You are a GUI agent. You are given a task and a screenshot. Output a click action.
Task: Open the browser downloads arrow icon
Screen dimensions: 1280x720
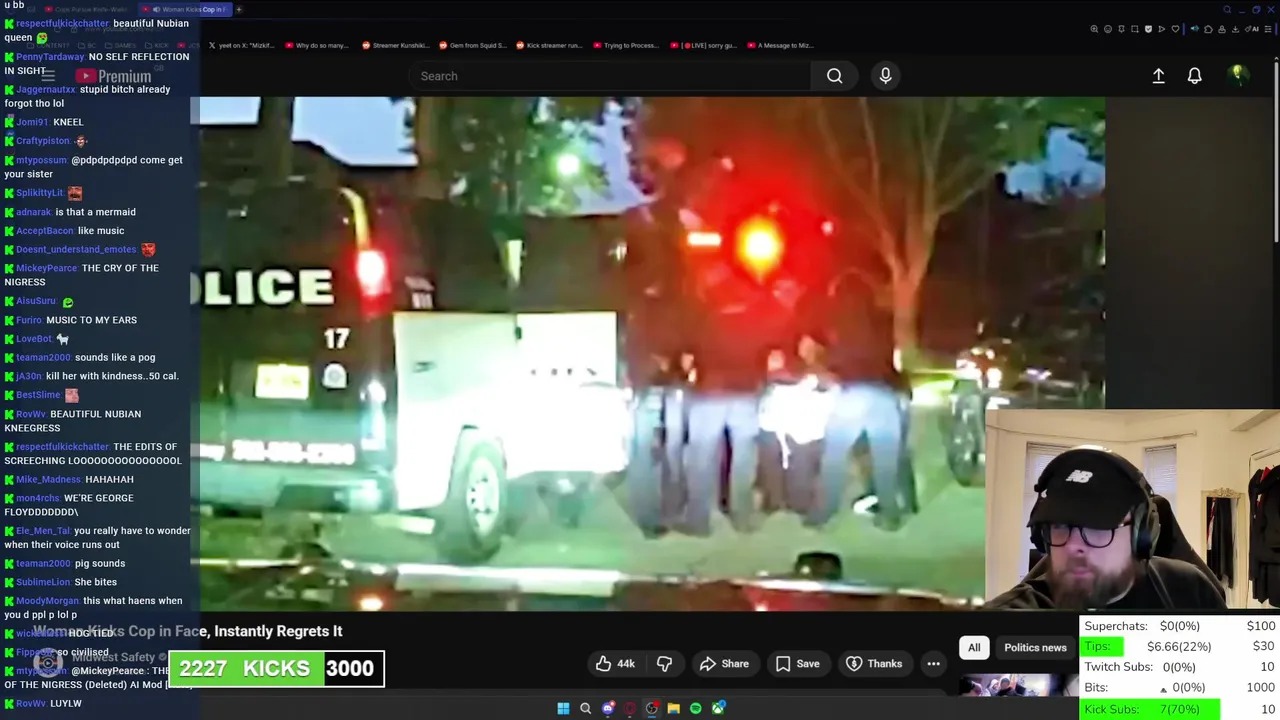click(x=1235, y=29)
